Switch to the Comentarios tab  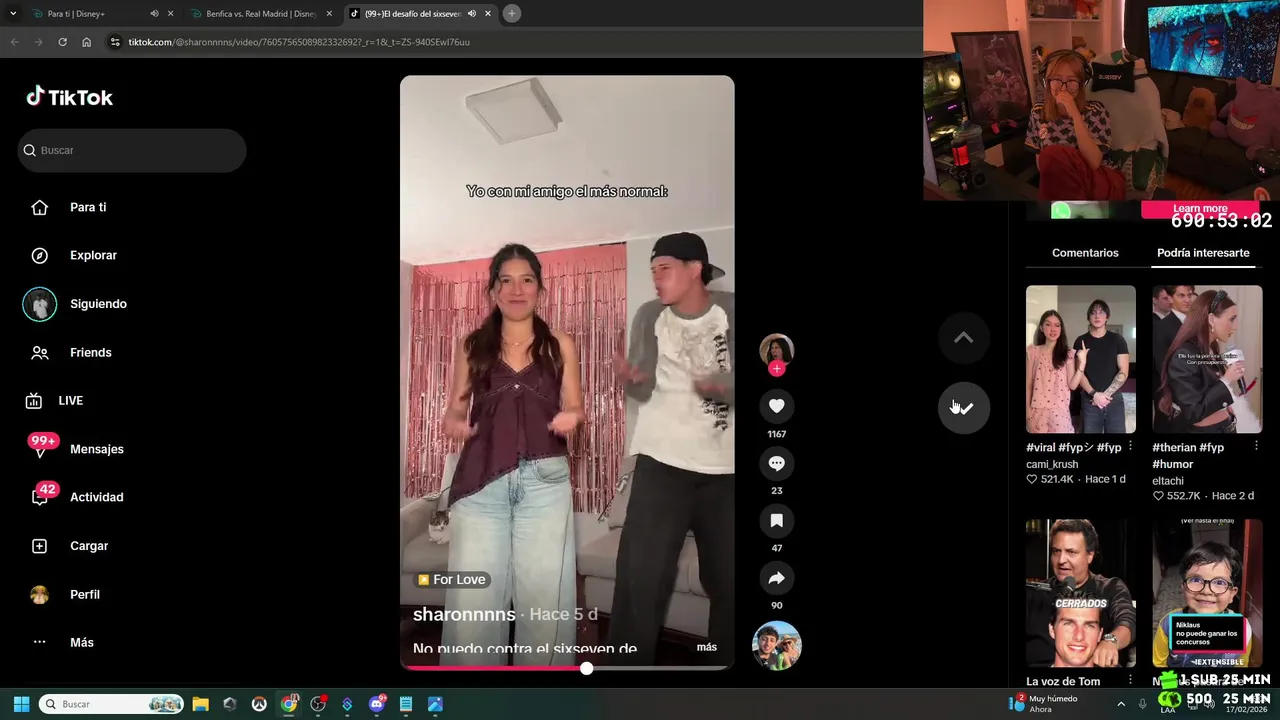tap(1085, 253)
